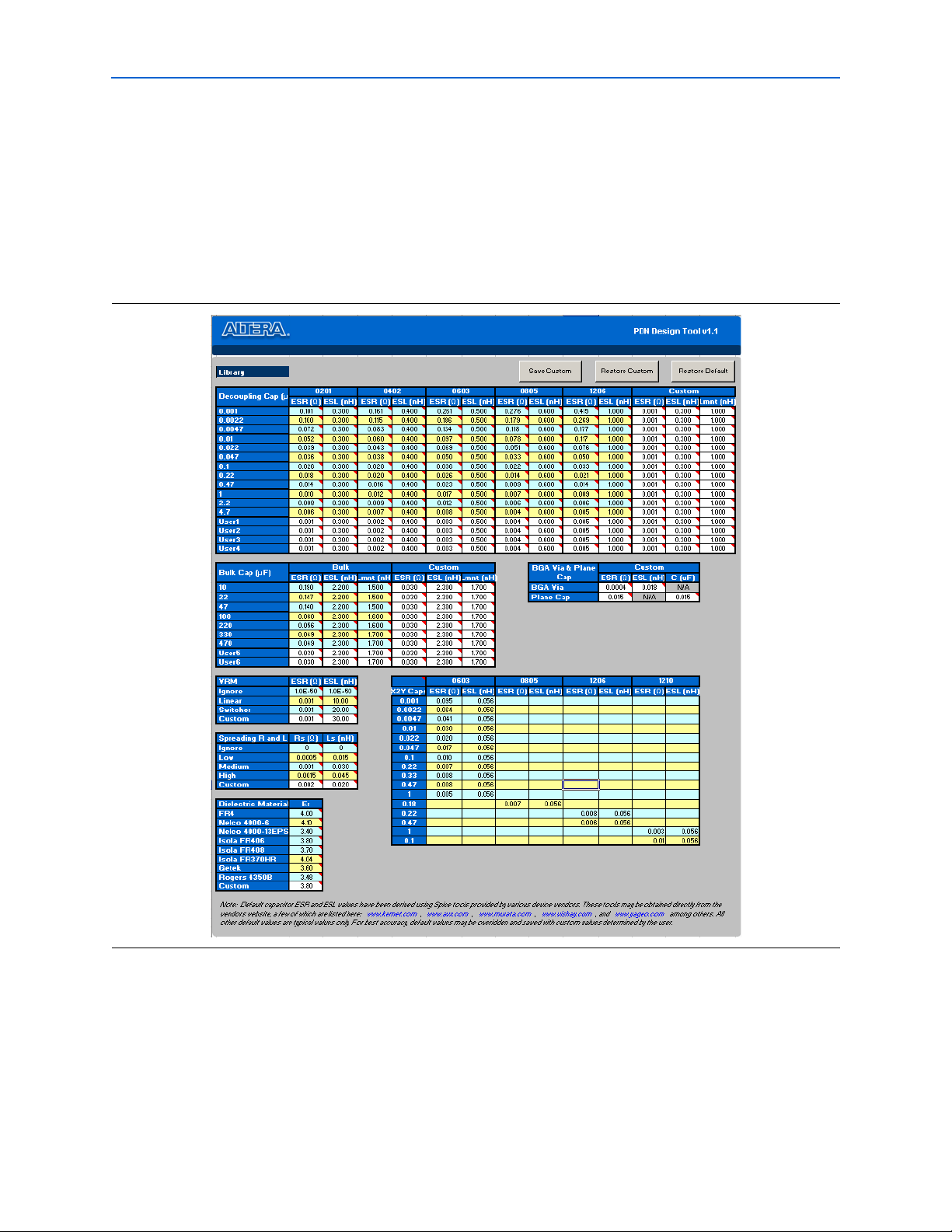Select the Library label cell

[253, 372]
